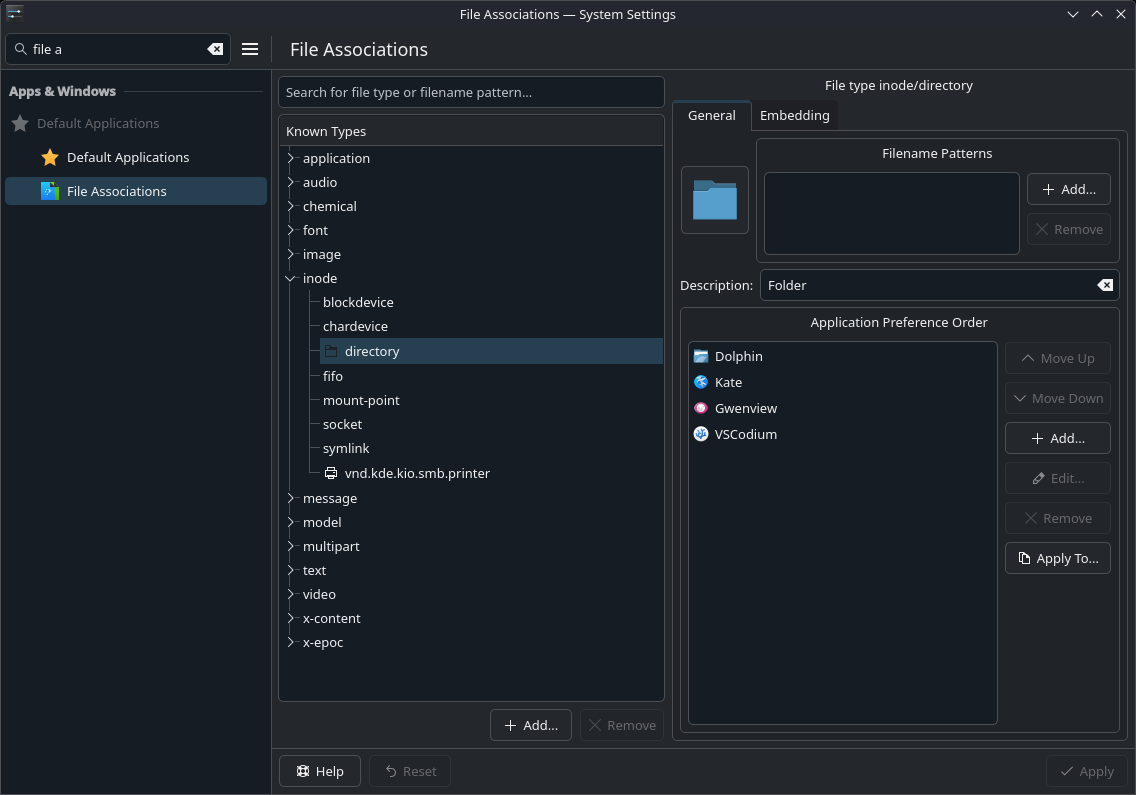Image resolution: width=1136 pixels, height=795 pixels.
Task: Select Kate in application preference list
Action: point(728,383)
